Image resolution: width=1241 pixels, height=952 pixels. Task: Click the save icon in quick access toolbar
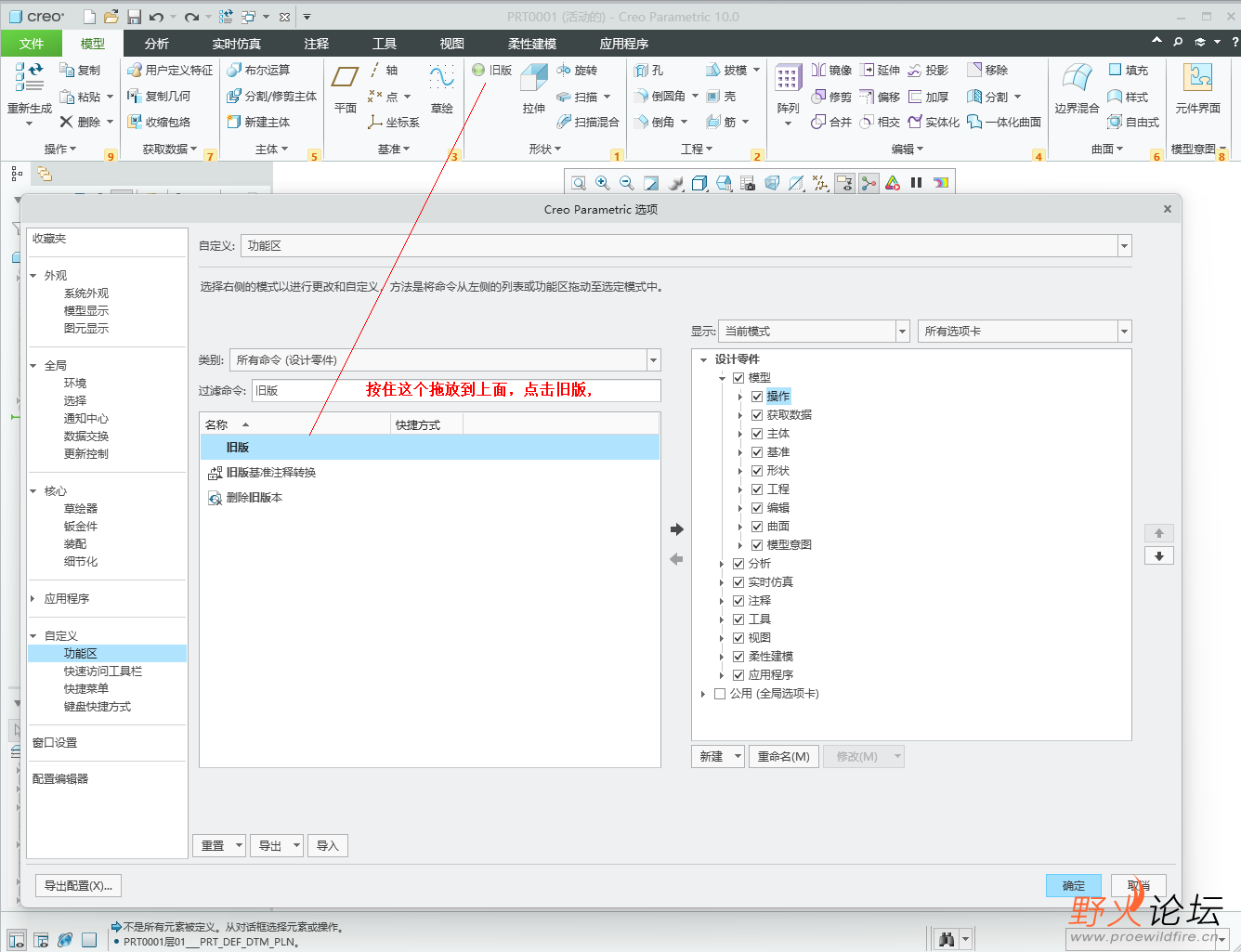click(134, 17)
